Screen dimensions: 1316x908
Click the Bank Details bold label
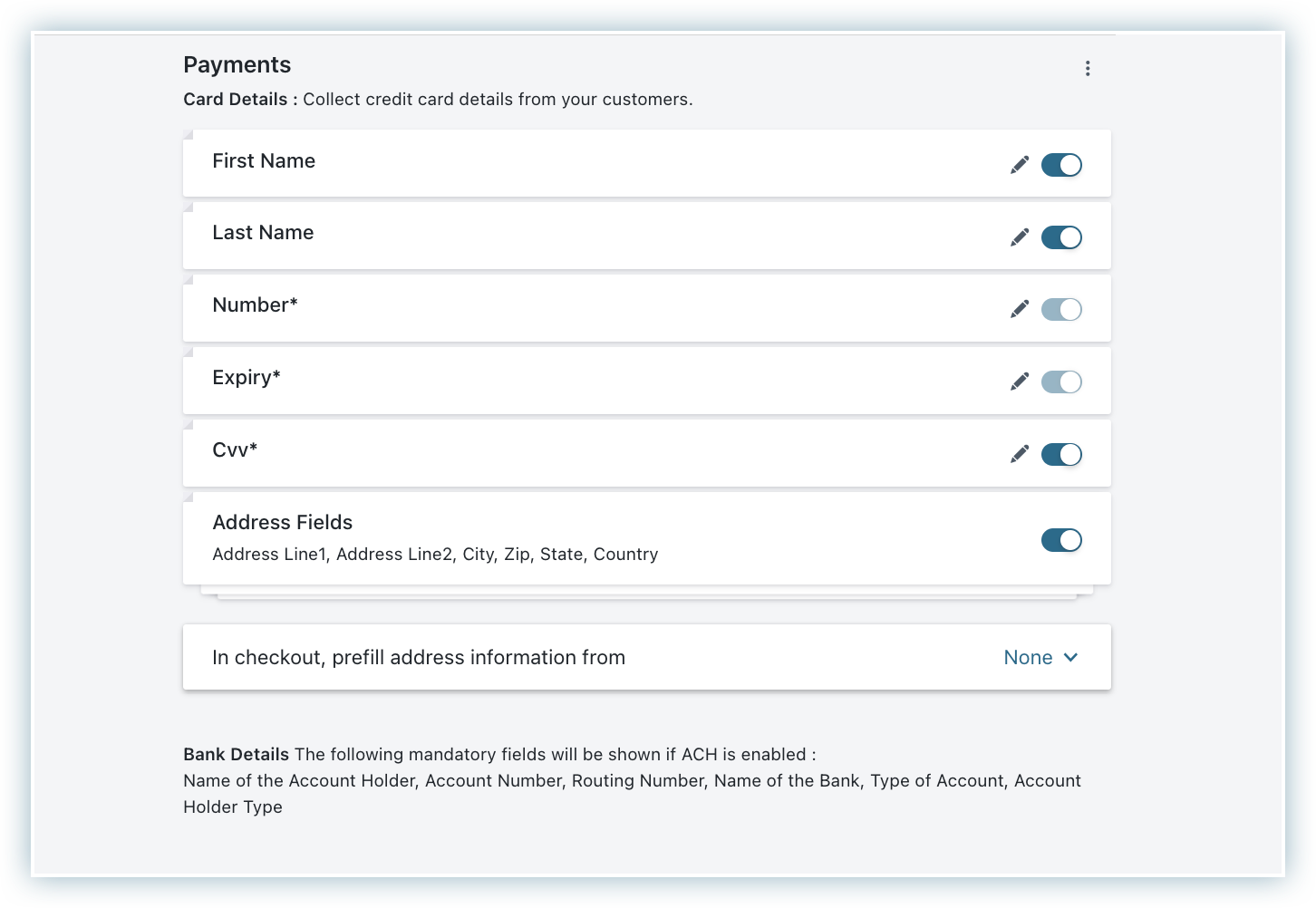click(x=236, y=755)
